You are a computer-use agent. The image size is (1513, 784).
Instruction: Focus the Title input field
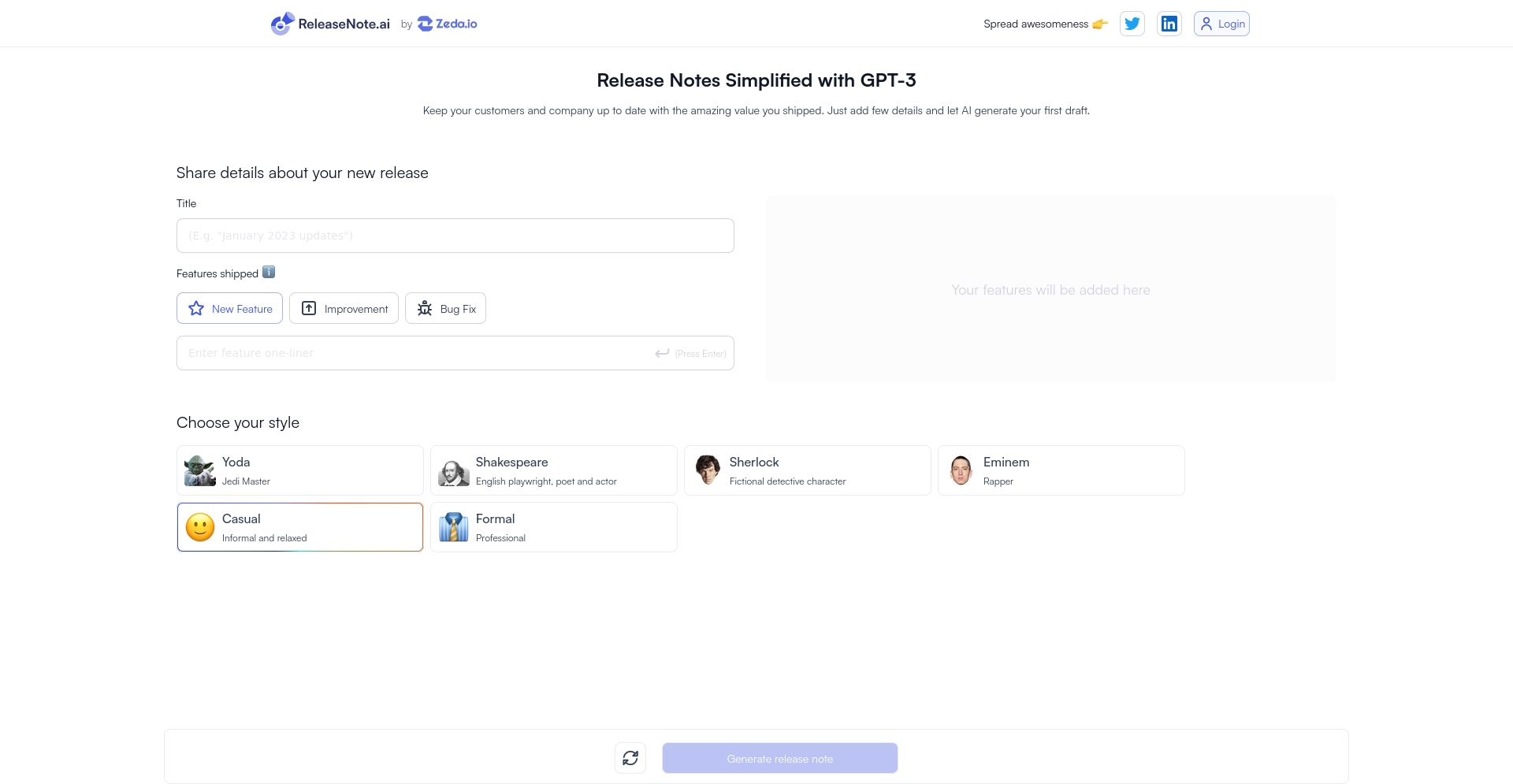click(455, 236)
